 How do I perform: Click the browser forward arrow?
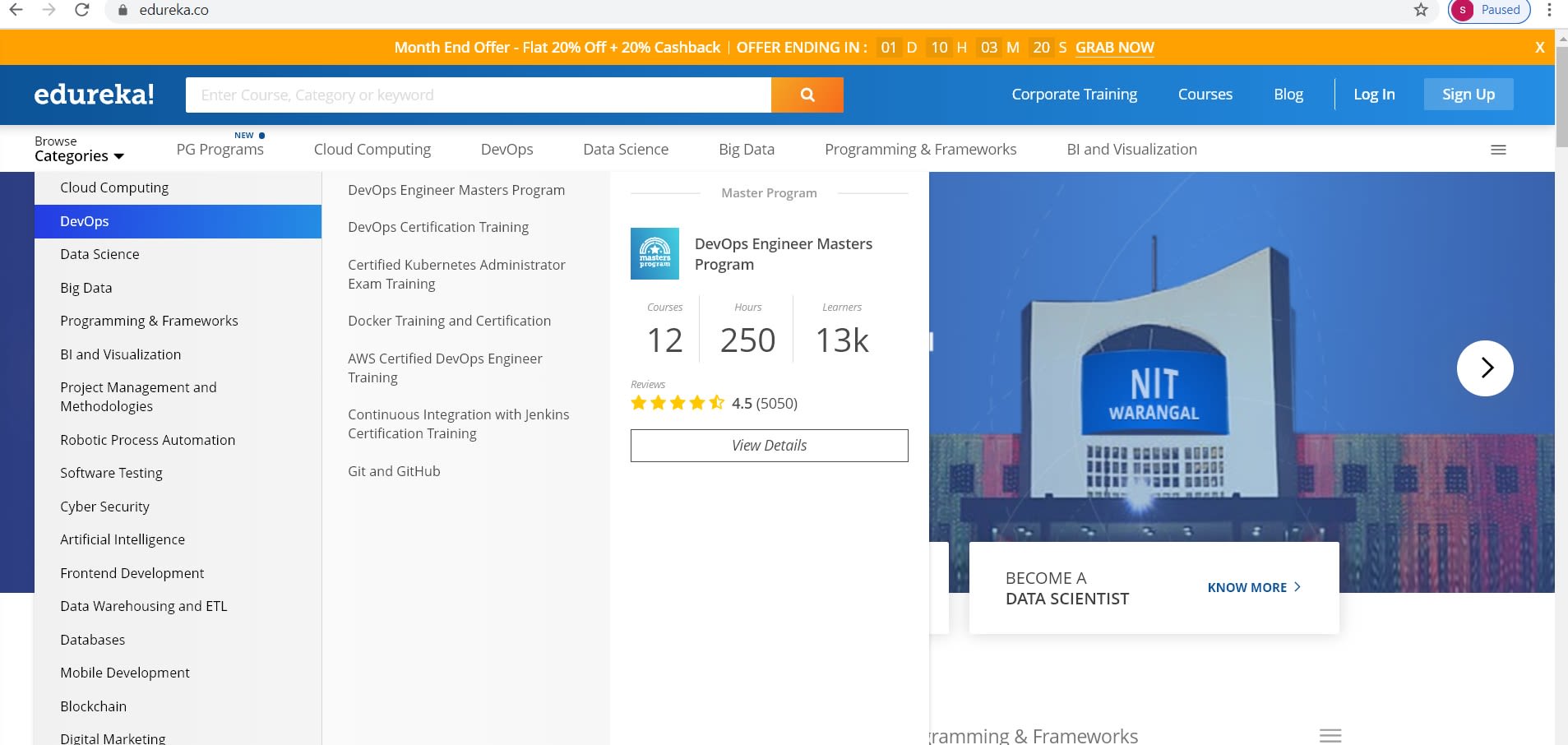click(x=49, y=10)
